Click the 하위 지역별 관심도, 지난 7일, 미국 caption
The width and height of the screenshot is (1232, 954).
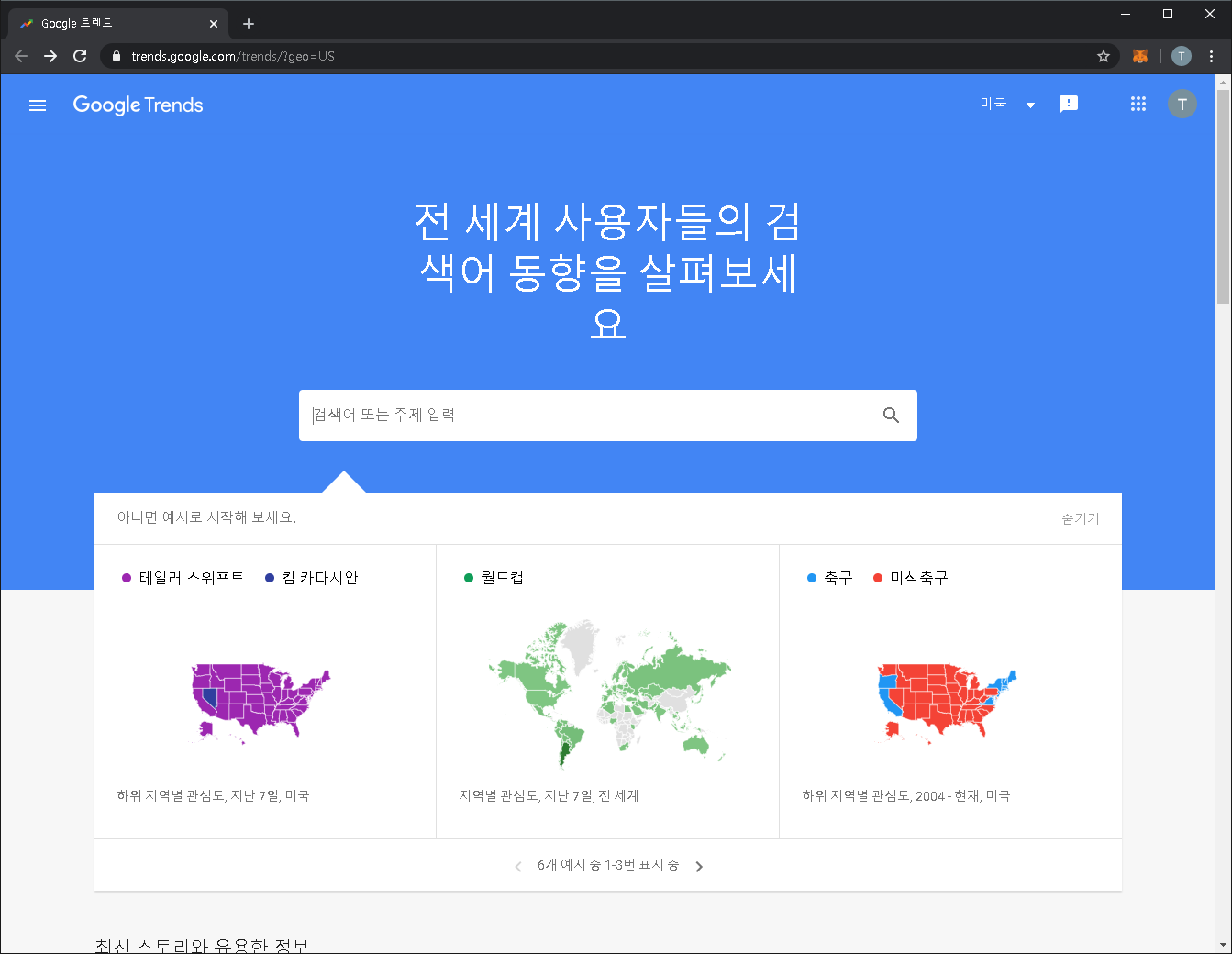[213, 796]
